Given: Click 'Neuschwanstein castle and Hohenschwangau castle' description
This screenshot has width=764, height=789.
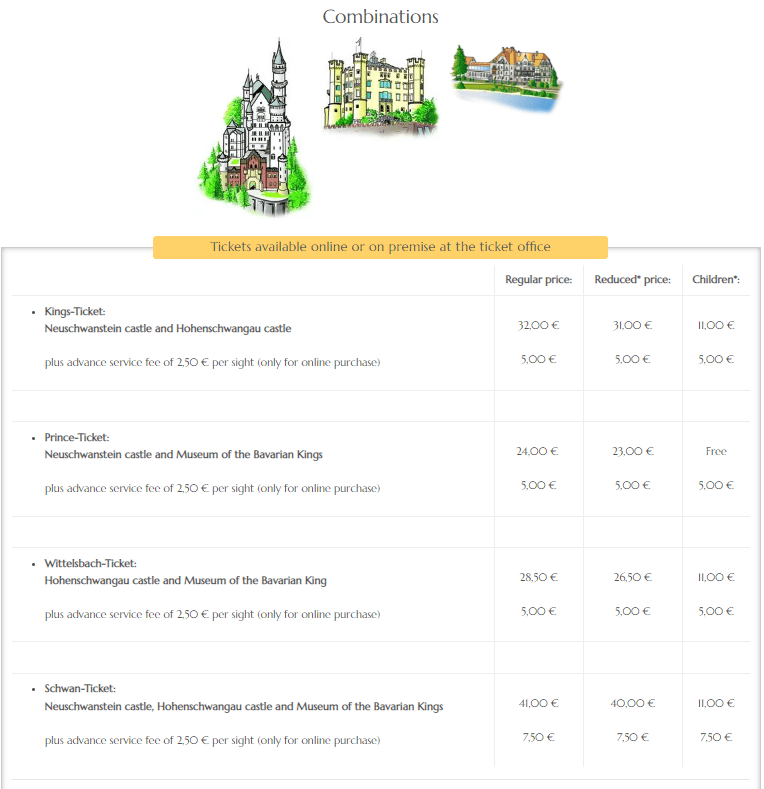Looking at the screenshot, I should [168, 329].
